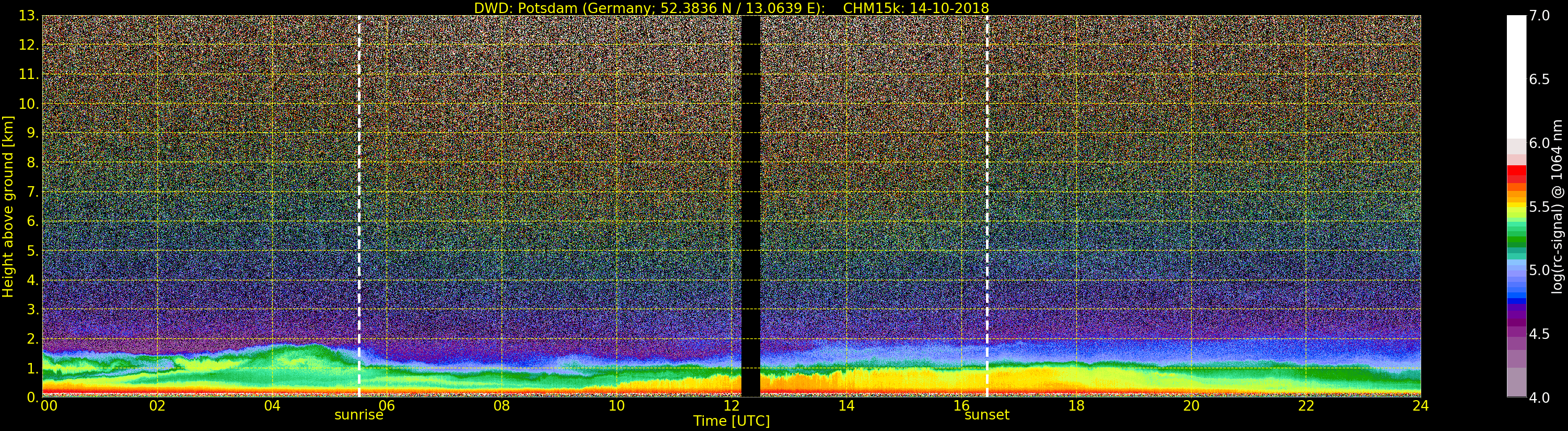Screen dimensions: 1568x431
Task: Click height tick label "6."
Action: [x=33, y=221]
